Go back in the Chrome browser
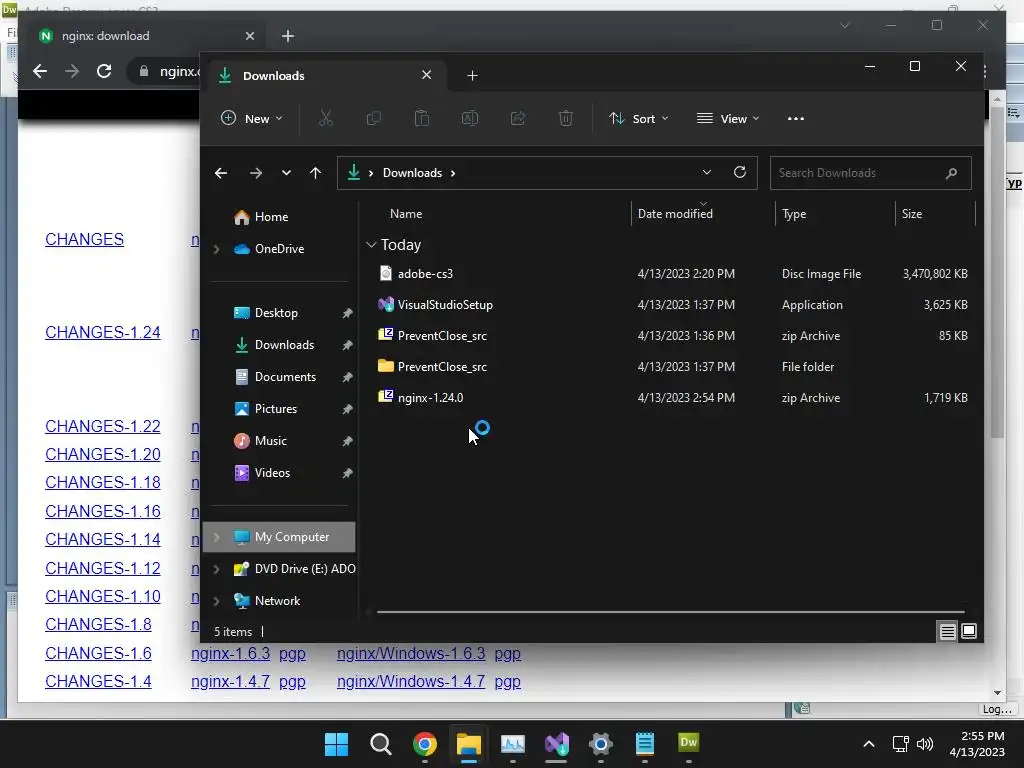 [40, 71]
